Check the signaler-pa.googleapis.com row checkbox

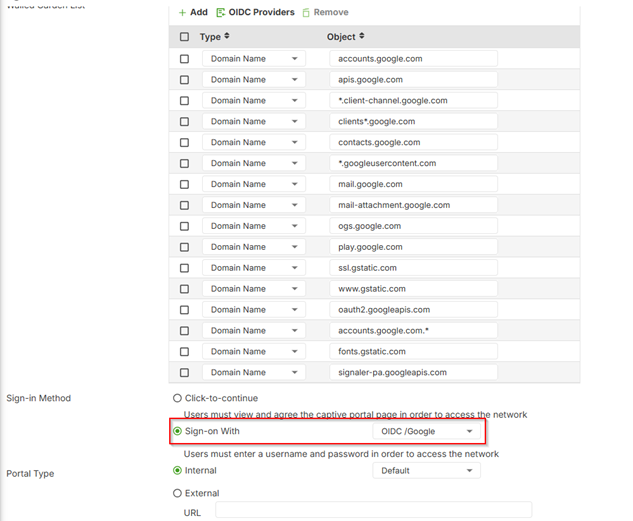pyautogui.click(x=184, y=372)
